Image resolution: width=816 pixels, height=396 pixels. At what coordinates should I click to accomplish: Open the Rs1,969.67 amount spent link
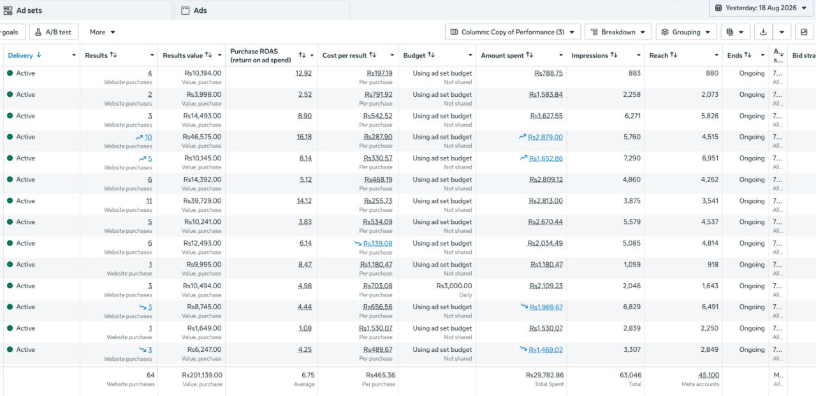click(546, 307)
